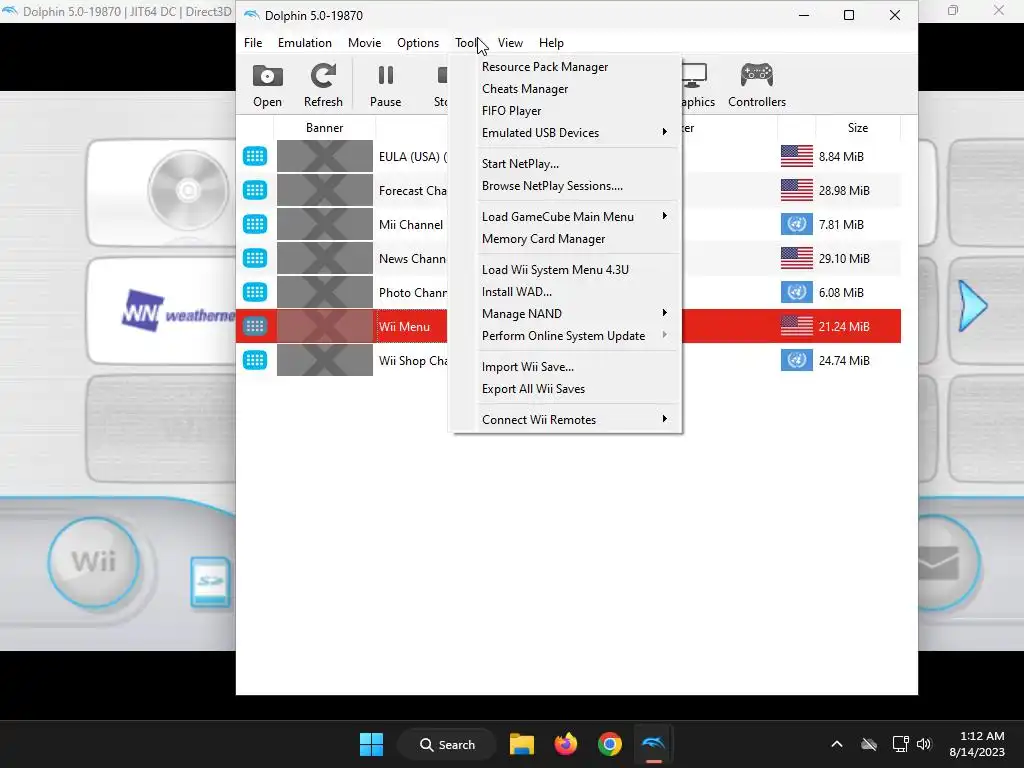Click the Banner column header
1024x768 pixels.
[x=325, y=128]
